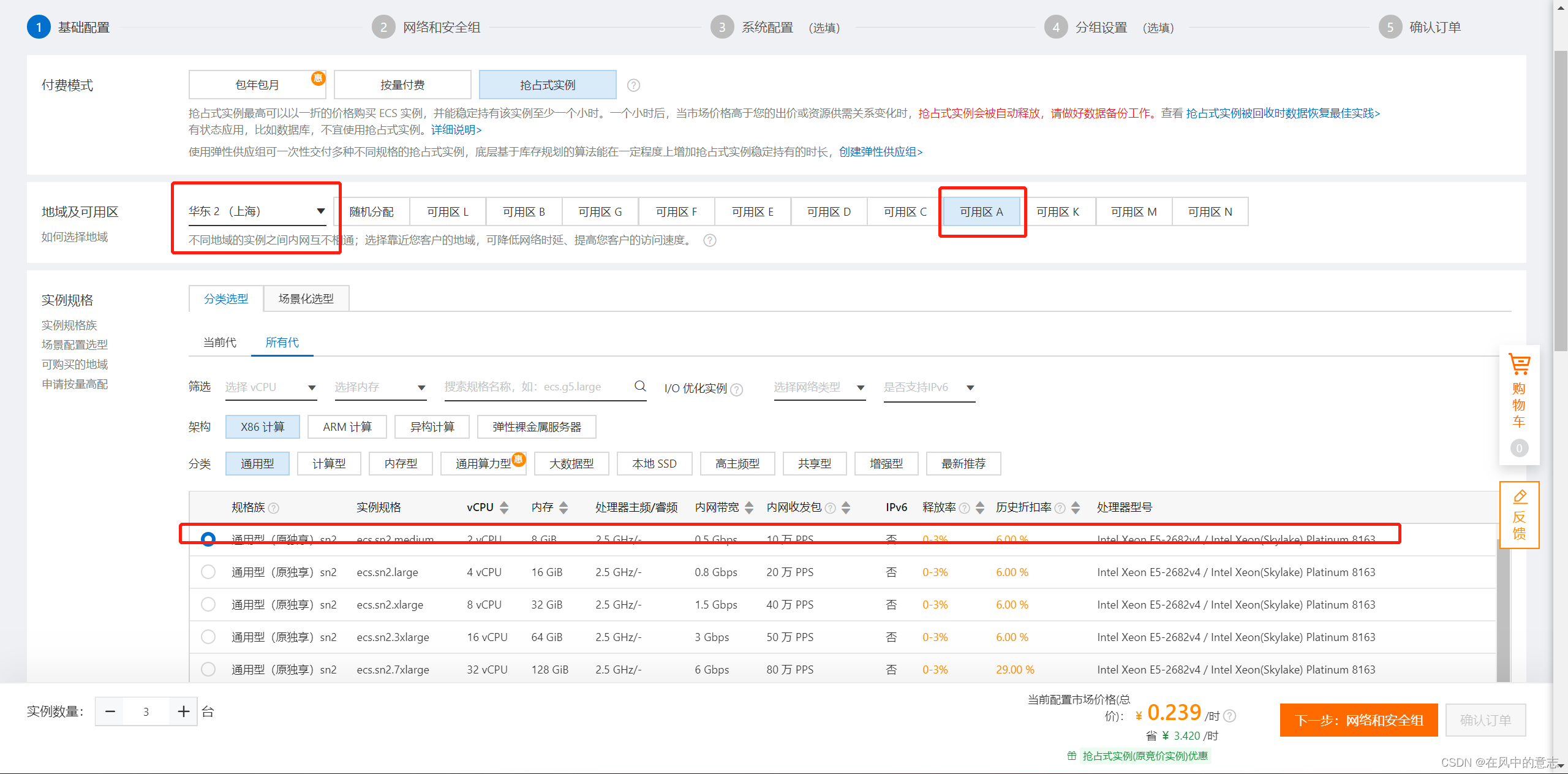Click price help icon near /时
Viewport: 1568px width, 774px height.
click(1229, 716)
